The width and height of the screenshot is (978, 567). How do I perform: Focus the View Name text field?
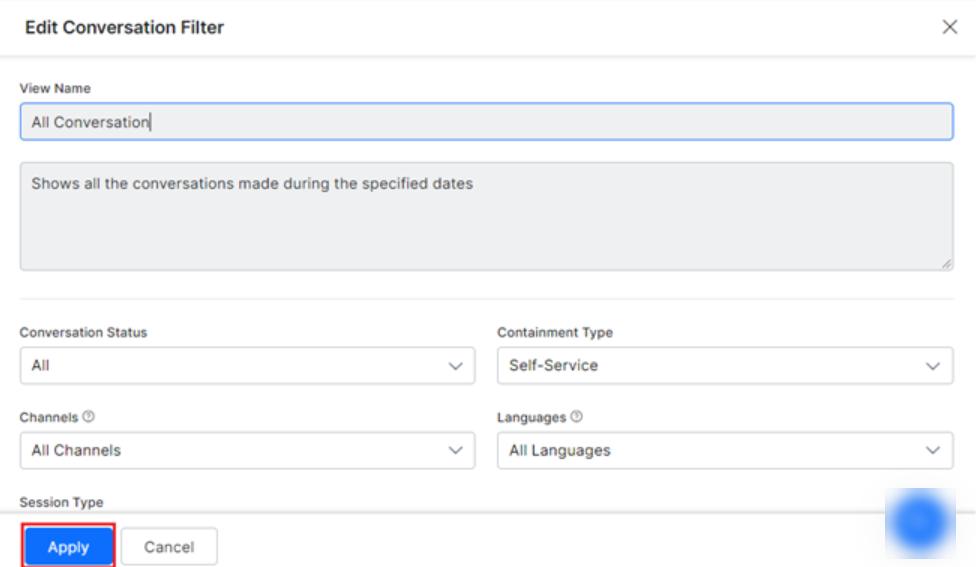(x=485, y=122)
